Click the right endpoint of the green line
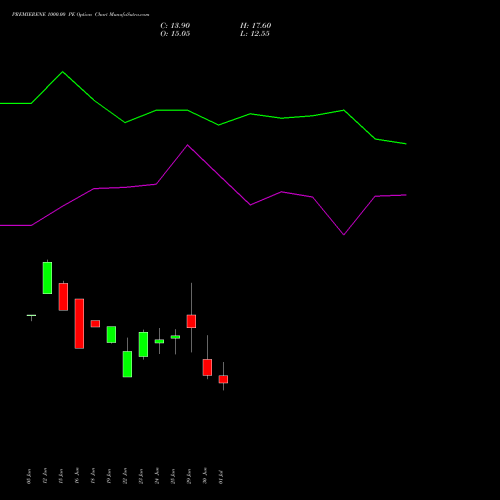Image resolution: width=500 pixels, height=500 pixels. coord(406,144)
